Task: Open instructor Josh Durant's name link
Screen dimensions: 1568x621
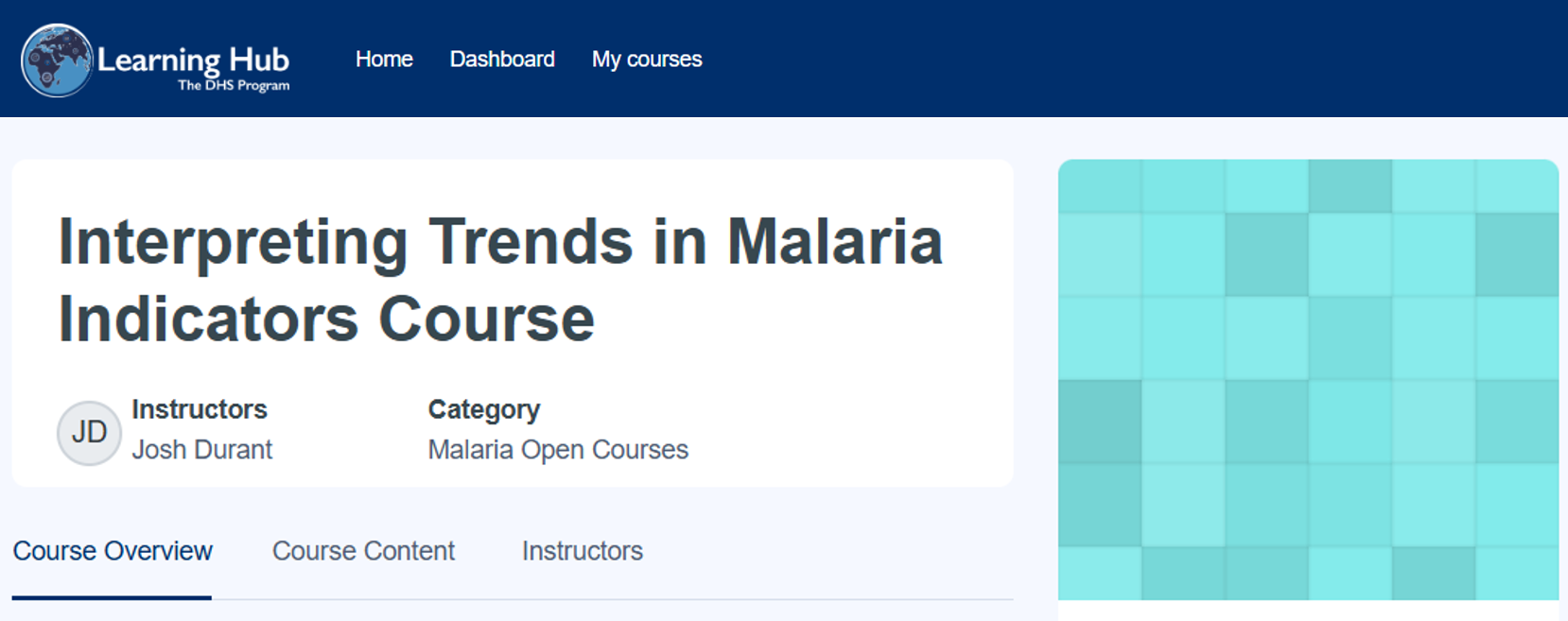Action: coord(201,450)
